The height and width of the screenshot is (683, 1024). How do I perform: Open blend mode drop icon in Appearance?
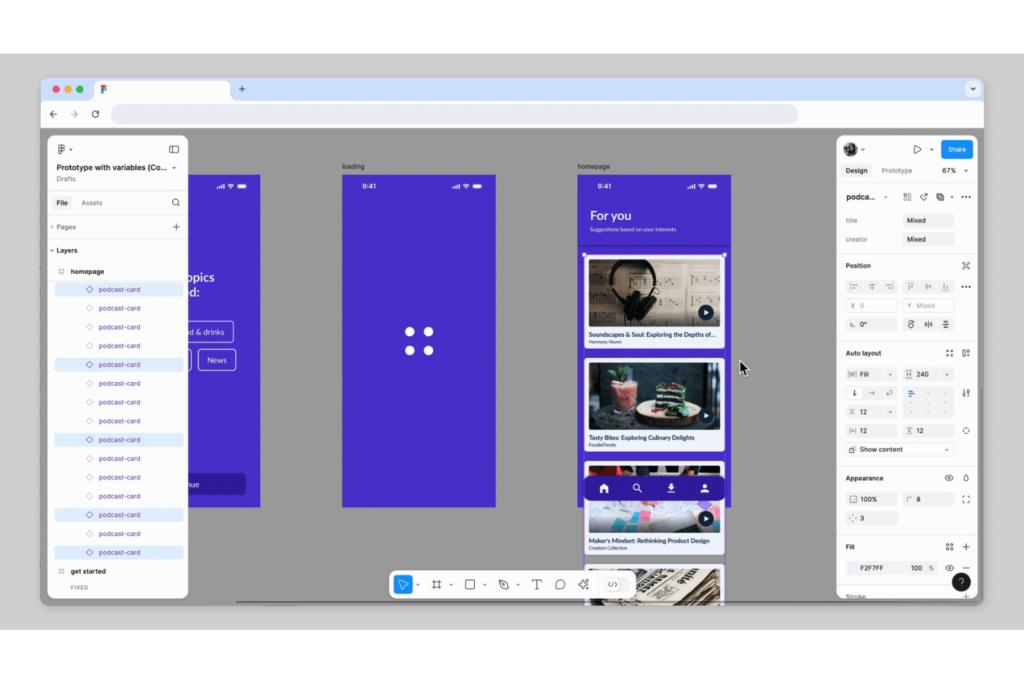(966, 478)
